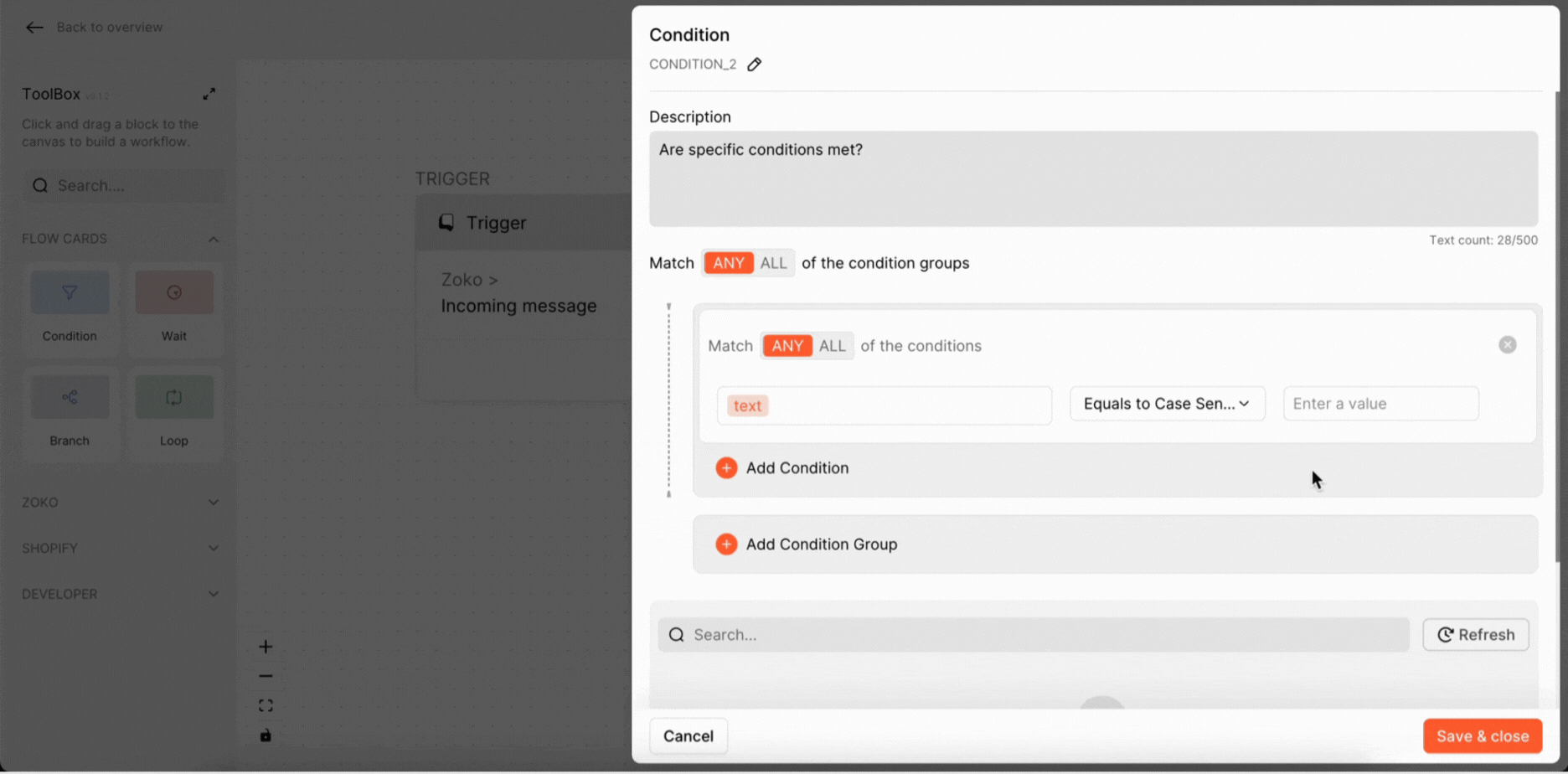Click the ToolBox search field
The height and width of the screenshot is (774, 1568).
click(124, 186)
